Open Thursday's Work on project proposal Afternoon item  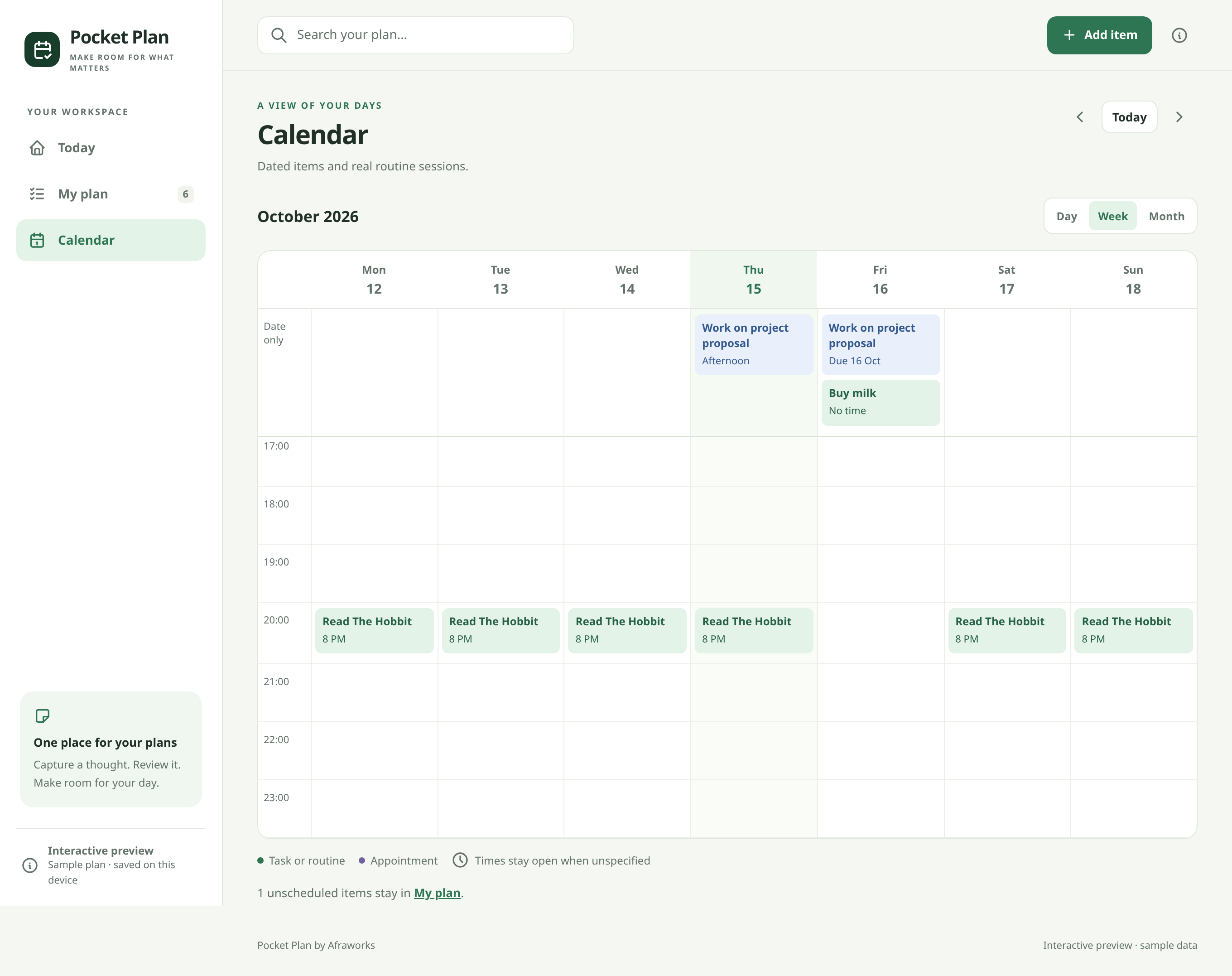coord(753,344)
